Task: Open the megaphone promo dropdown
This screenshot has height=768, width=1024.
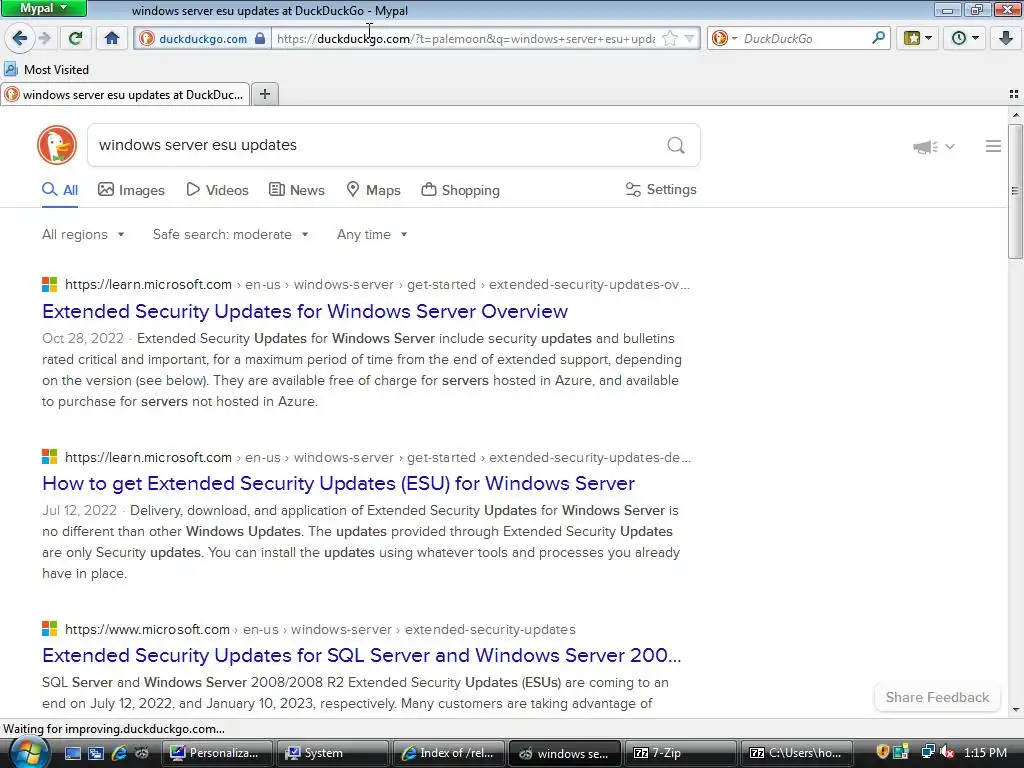Action: pos(934,146)
